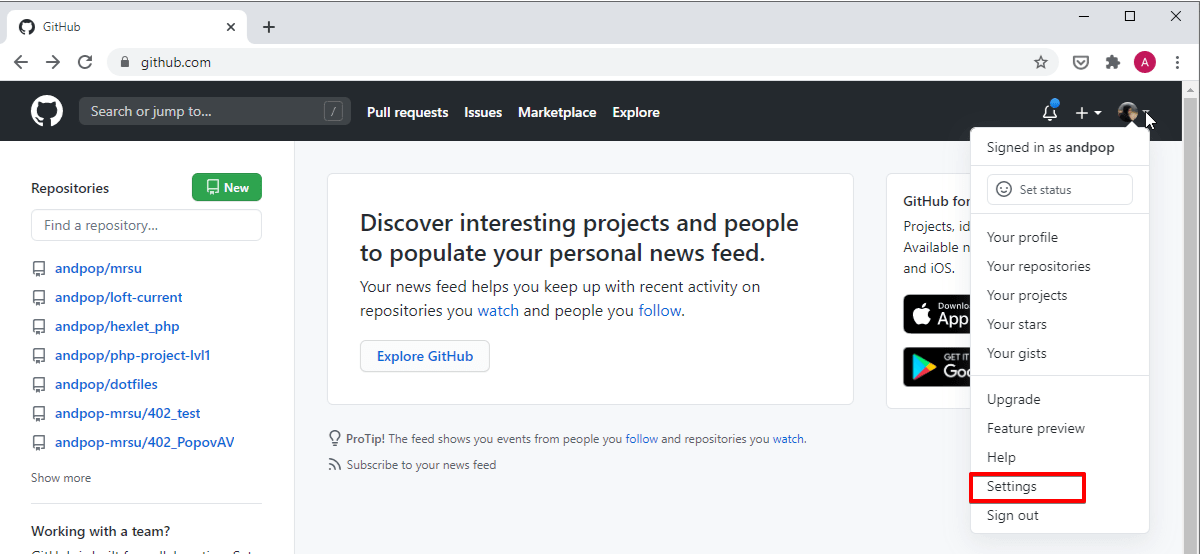
Task: Open the Pocket extension icon
Action: pyautogui.click(x=1081, y=62)
